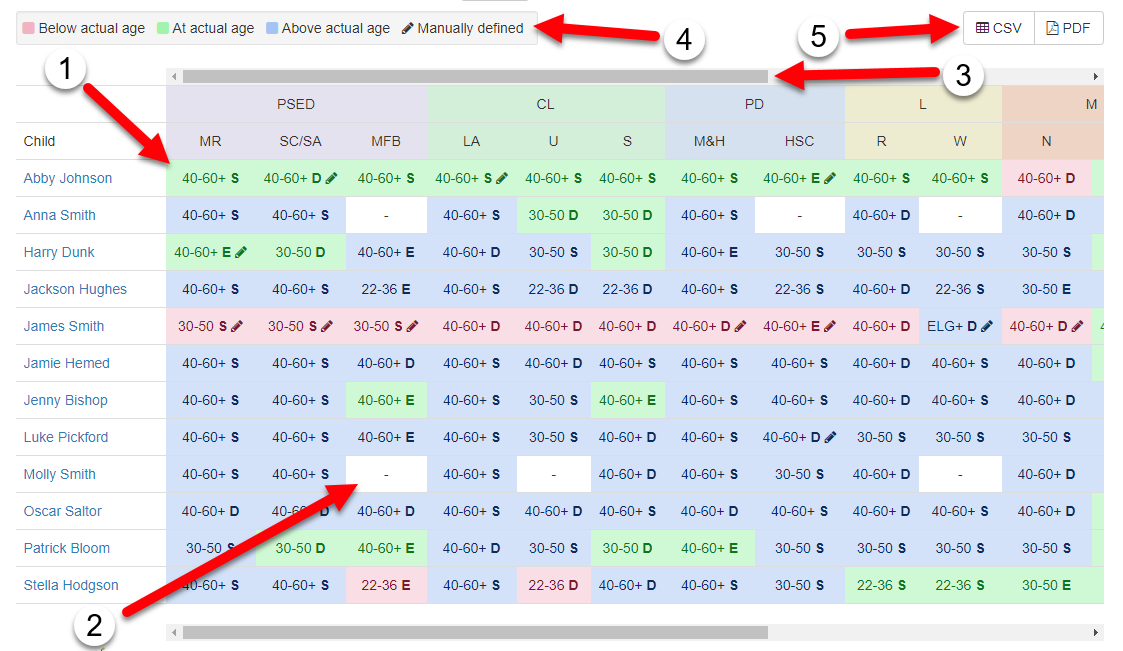Click the top horizontal scrollbar right arrow
The width and height of the screenshot is (1123, 651).
click(x=1096, y=76)
